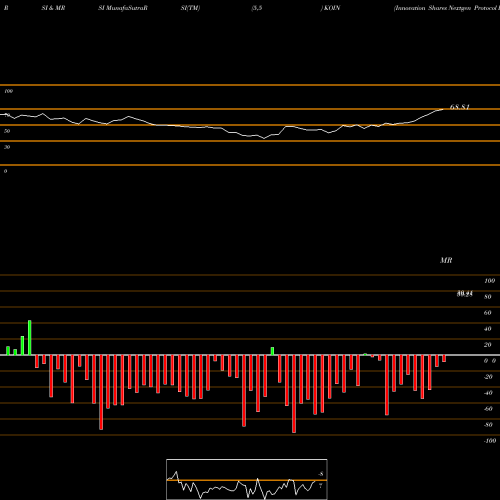Image resolution: width=500 pixels, height=500 pixels.
Task: Click the -100 label on MR axis
Action: coord(490,441)
